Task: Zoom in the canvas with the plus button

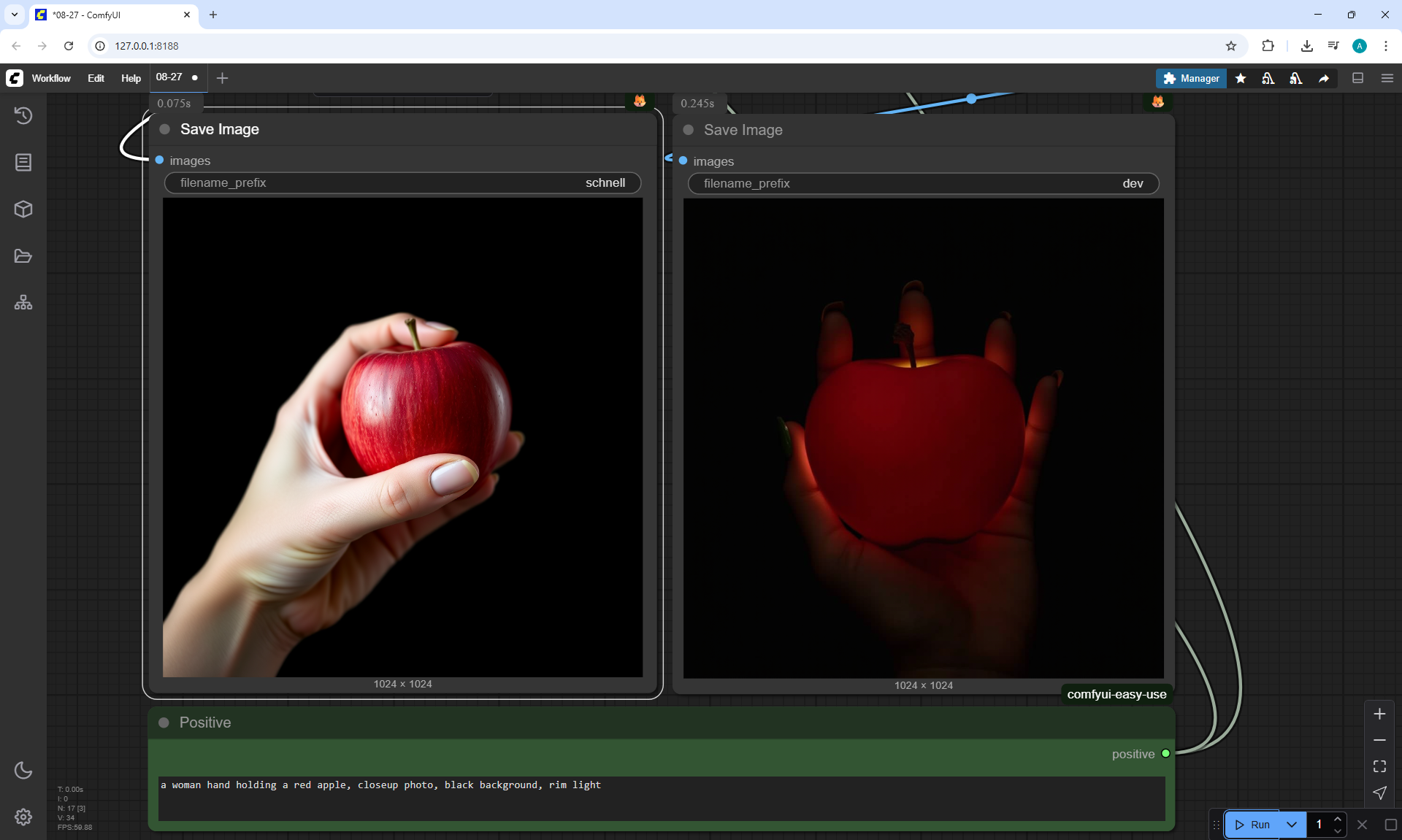Action: click(x=1379, y=714)
